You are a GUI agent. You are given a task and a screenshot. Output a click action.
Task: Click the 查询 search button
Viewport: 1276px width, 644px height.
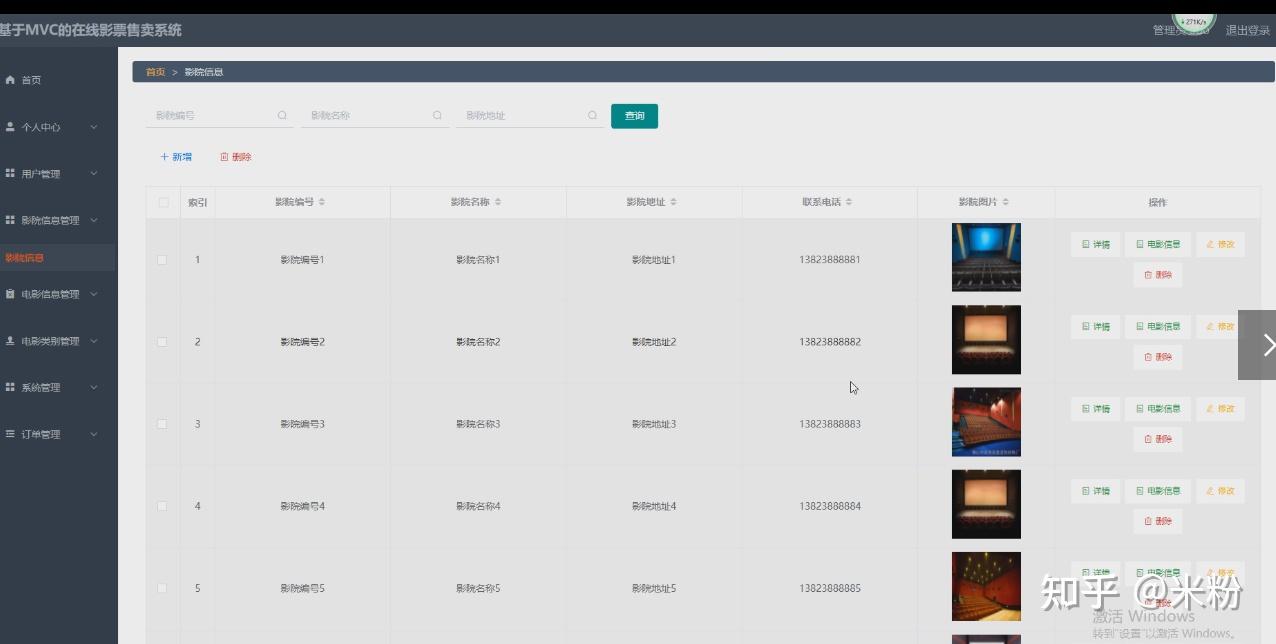coord(634,116)
